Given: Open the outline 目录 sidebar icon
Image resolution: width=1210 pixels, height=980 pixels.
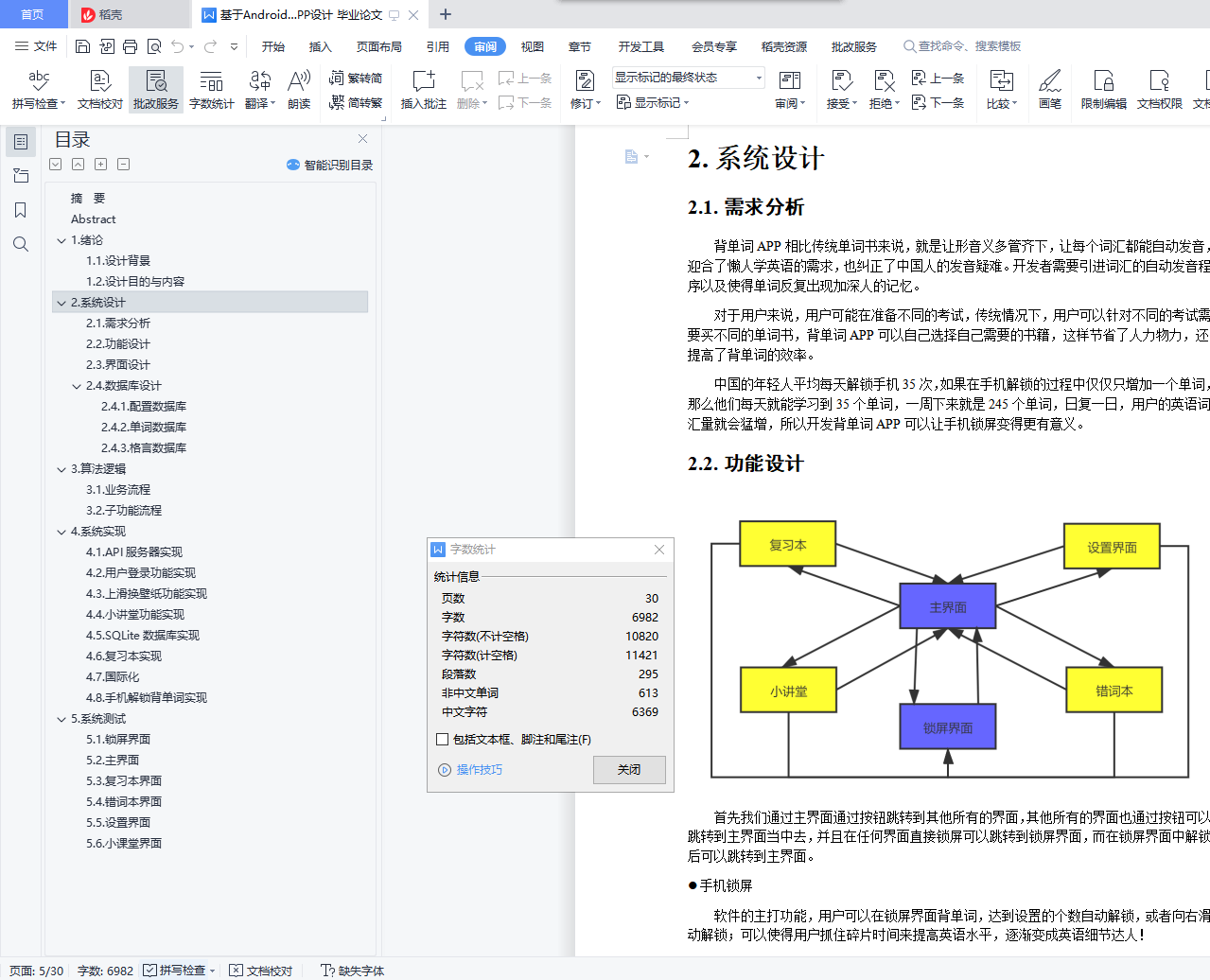Looking at the screenshot, I should [x=21, y=142].
